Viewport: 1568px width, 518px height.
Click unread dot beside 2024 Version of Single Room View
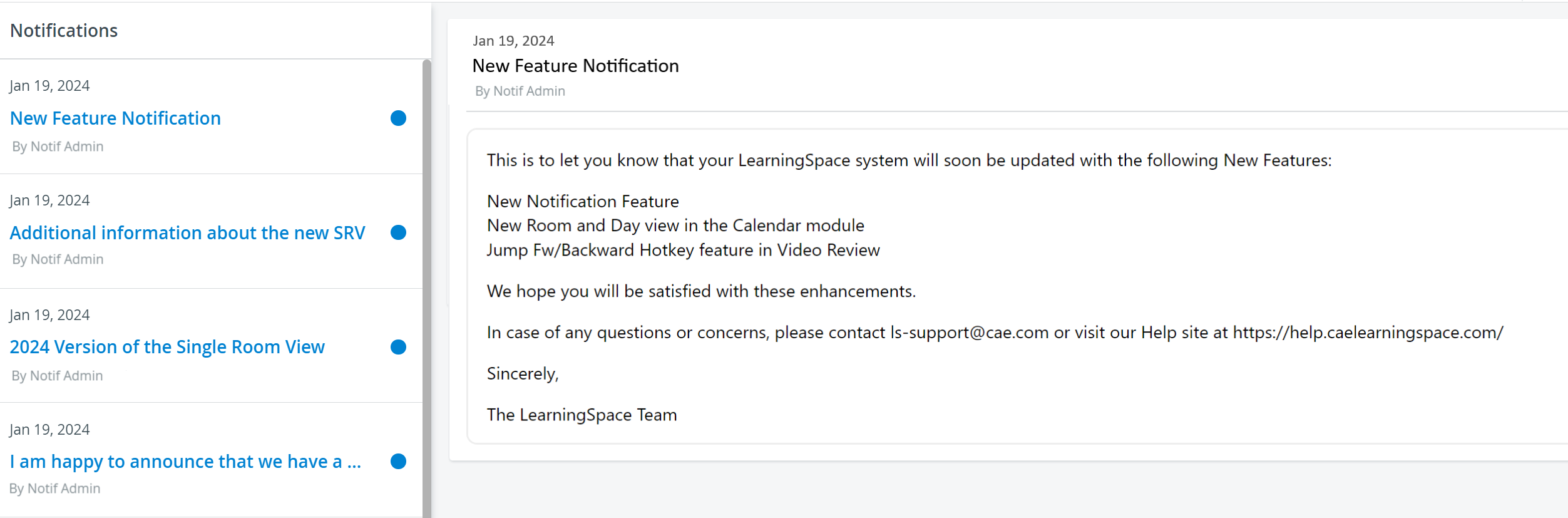coord(398,347)
